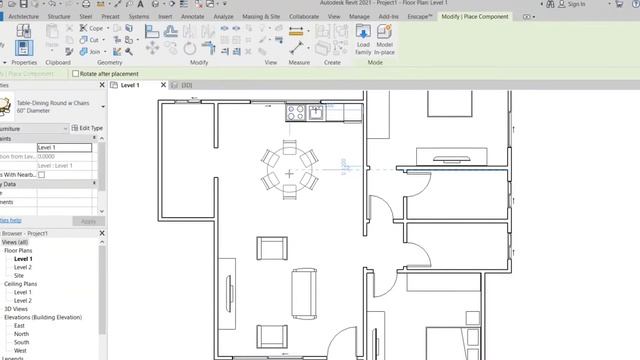Switch to the Architecture ribbon tab
The height and width of the screenshot is (360, 640).
[x=24, y=17]
